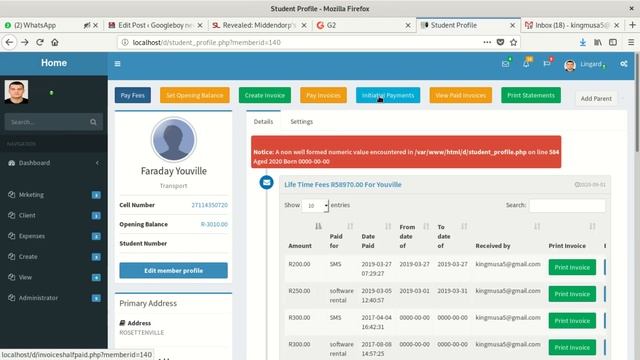Expand the Expenses sidebar menu

(54, 236)
